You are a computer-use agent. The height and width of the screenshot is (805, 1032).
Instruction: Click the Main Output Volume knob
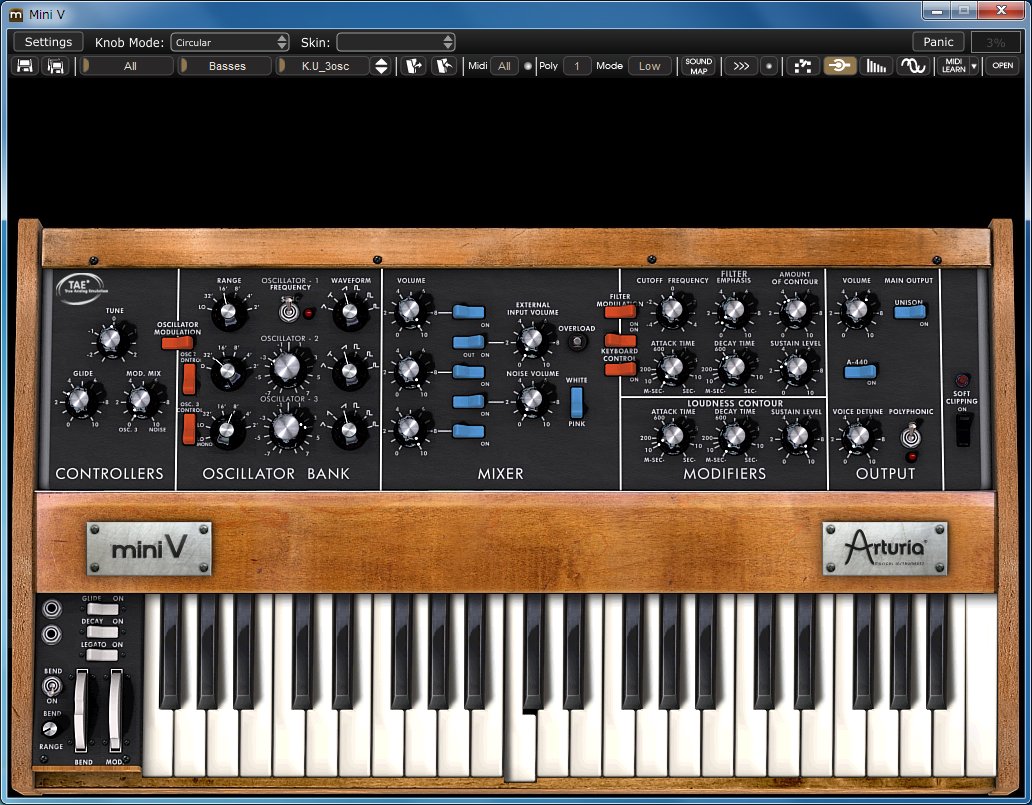tap(856, 309)
